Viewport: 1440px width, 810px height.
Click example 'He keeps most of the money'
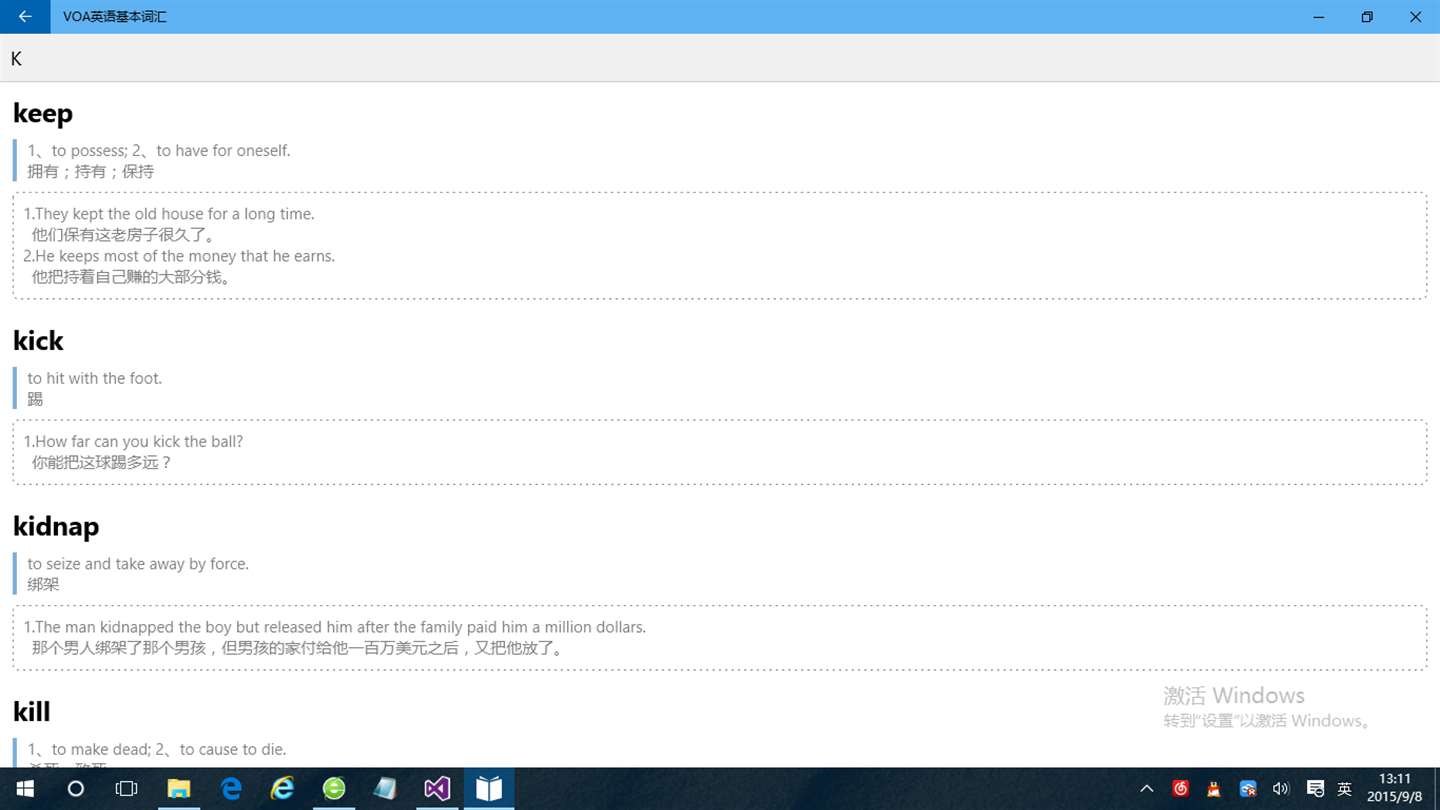coord(179,256)
